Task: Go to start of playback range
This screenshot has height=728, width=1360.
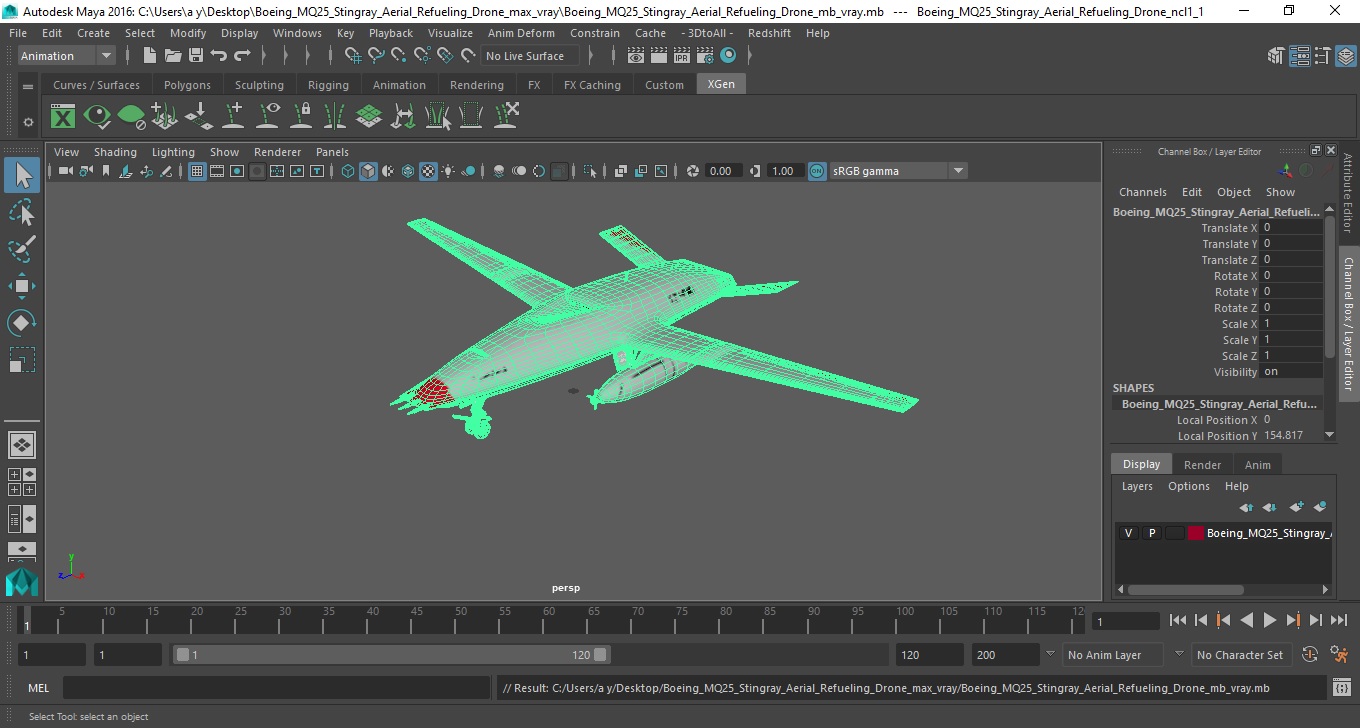Action: click(x=1178, y=620)
